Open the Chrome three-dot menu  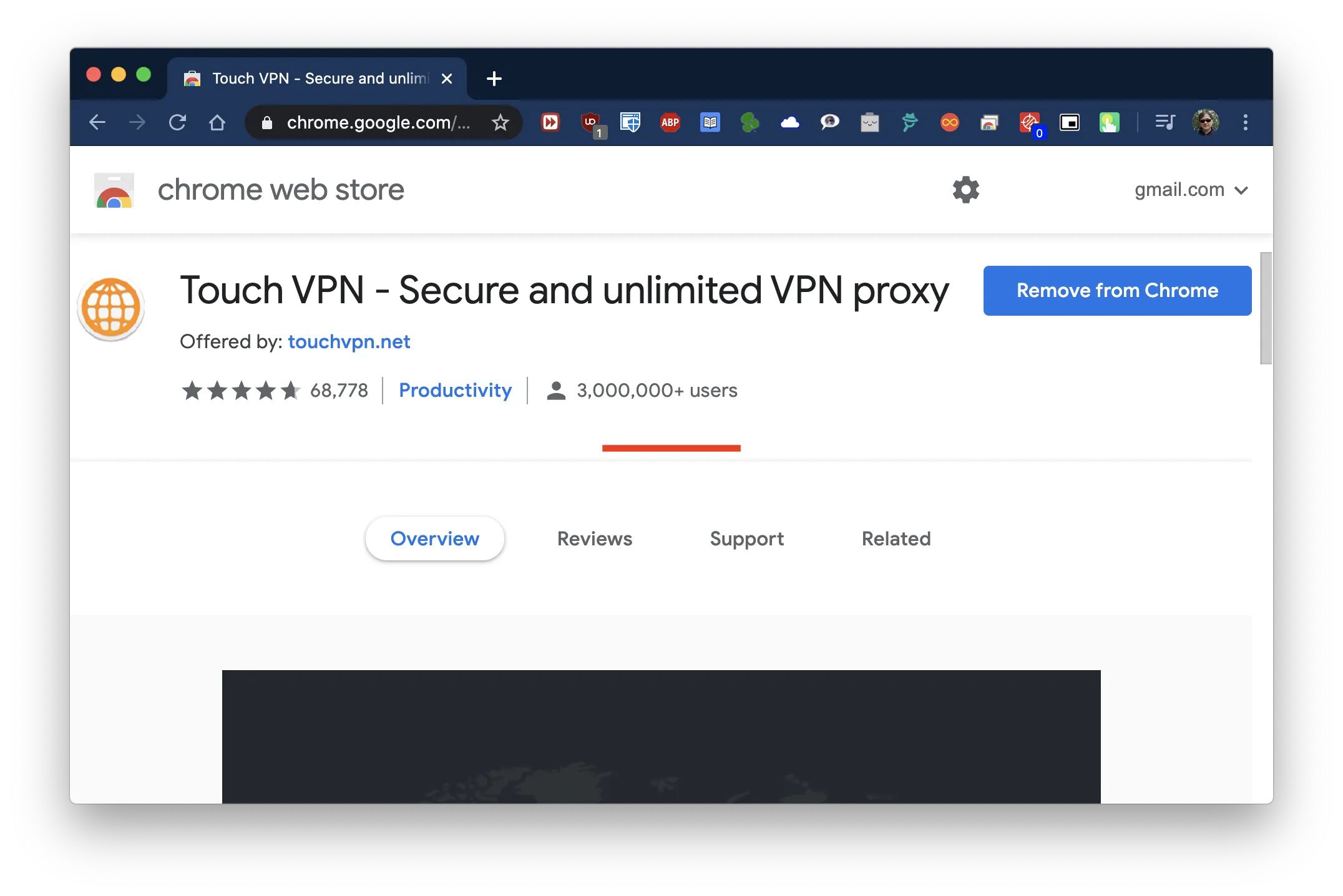pos(1245,122)
